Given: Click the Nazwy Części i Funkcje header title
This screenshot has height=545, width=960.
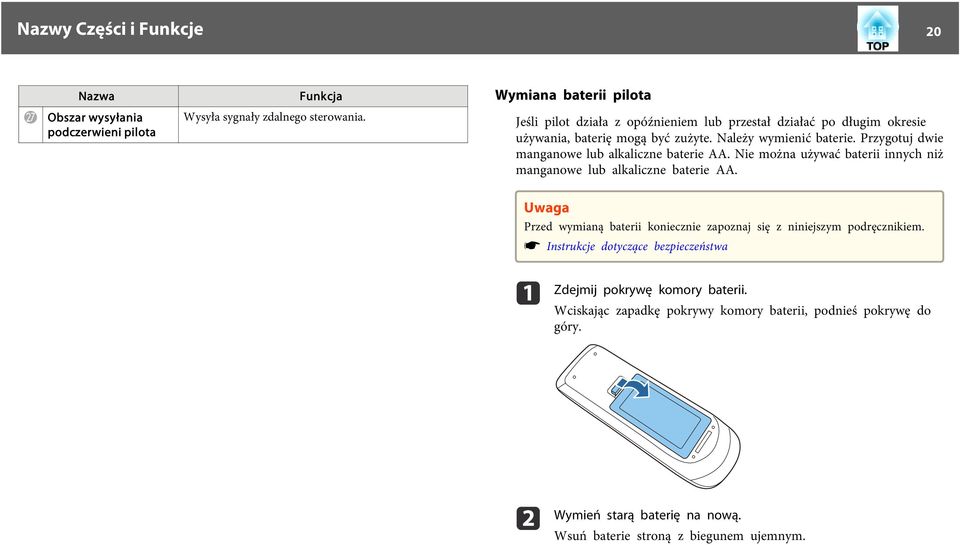Looking at the screenshot, I should (x=110, y=29).
